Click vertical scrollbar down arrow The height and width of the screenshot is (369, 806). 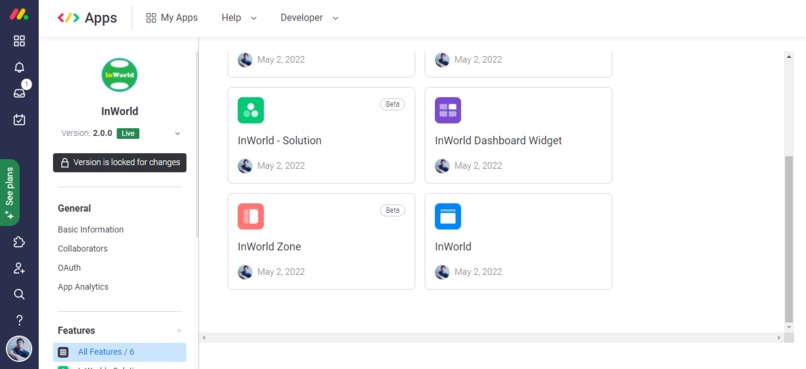tap(790, 327)
